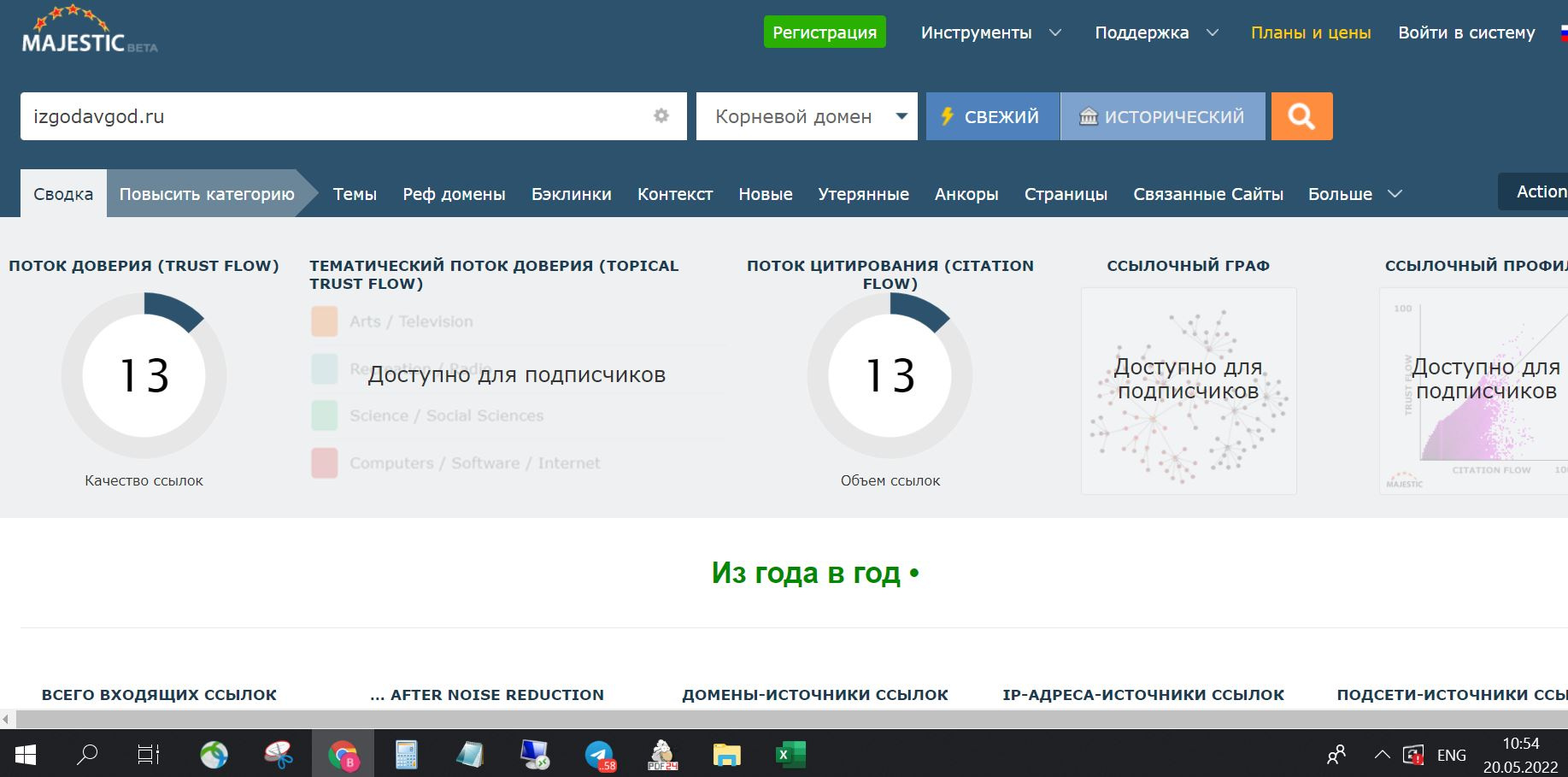Screen dimensions: 1568x777
Task: Switch to the Сводка tab
Action: pos(63,194)
